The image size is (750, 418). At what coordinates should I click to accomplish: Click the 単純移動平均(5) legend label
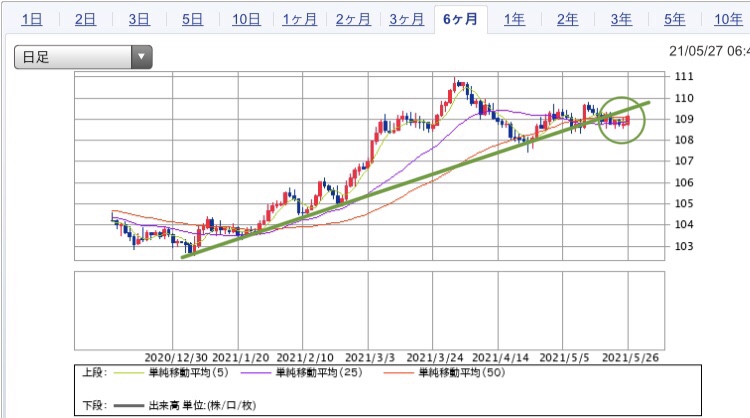pos(188,373)
